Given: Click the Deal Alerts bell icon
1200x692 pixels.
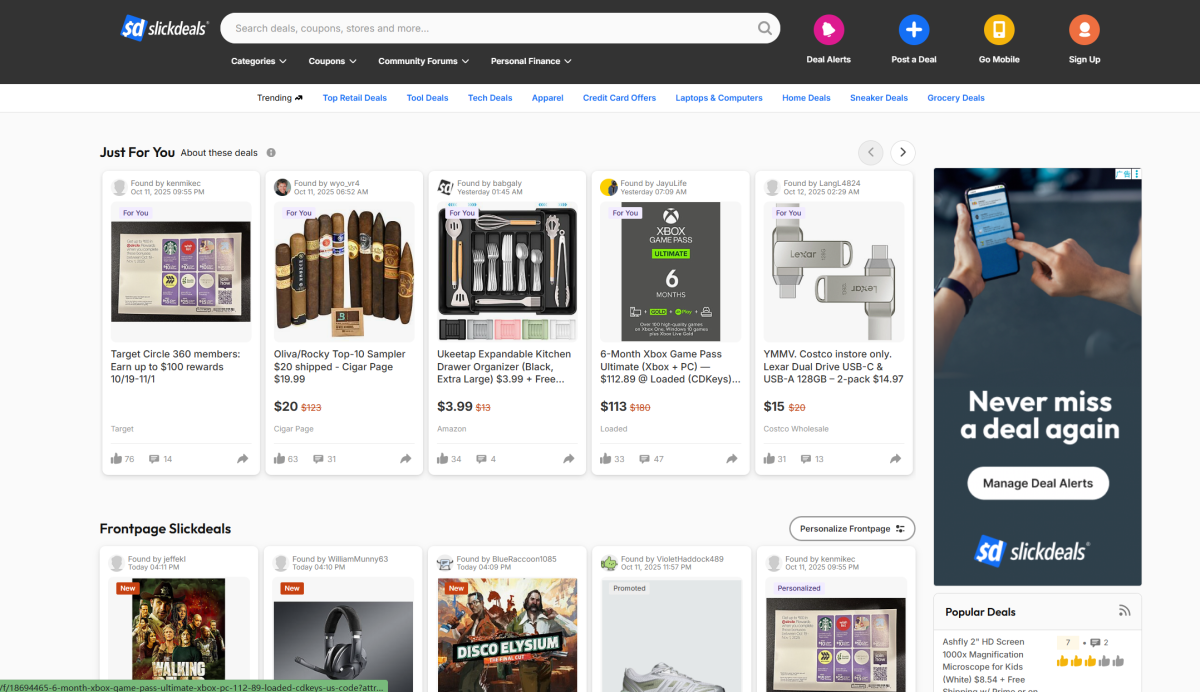Looking at the screenshot, I should [x=828, y=30].
